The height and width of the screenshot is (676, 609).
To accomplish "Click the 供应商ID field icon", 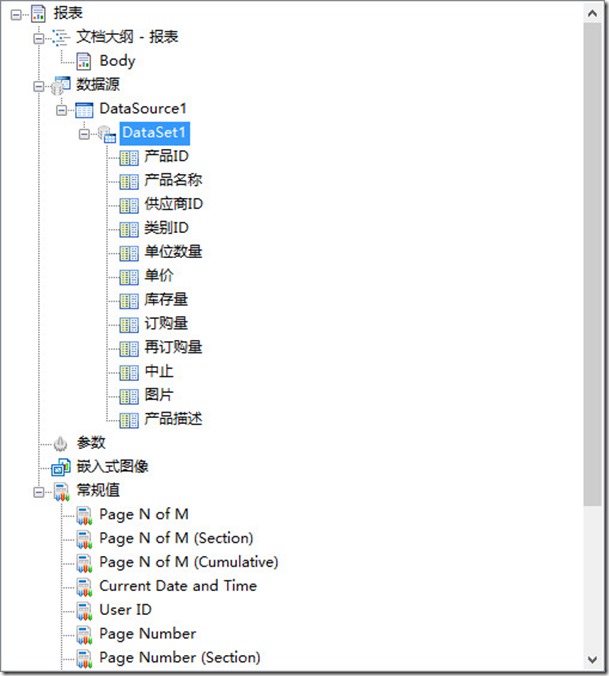I will click(x=129, y=206).
